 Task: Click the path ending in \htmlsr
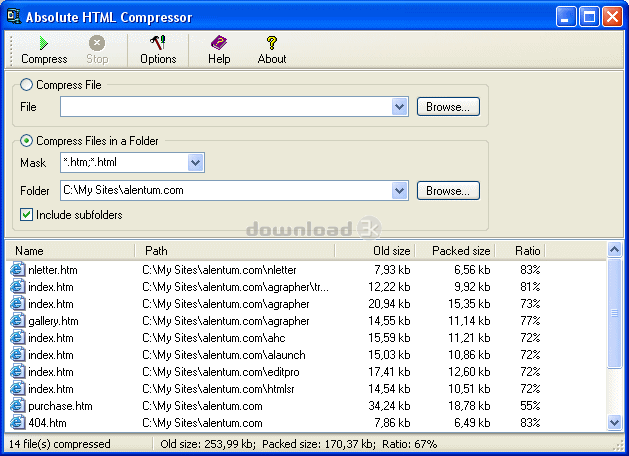218,389
